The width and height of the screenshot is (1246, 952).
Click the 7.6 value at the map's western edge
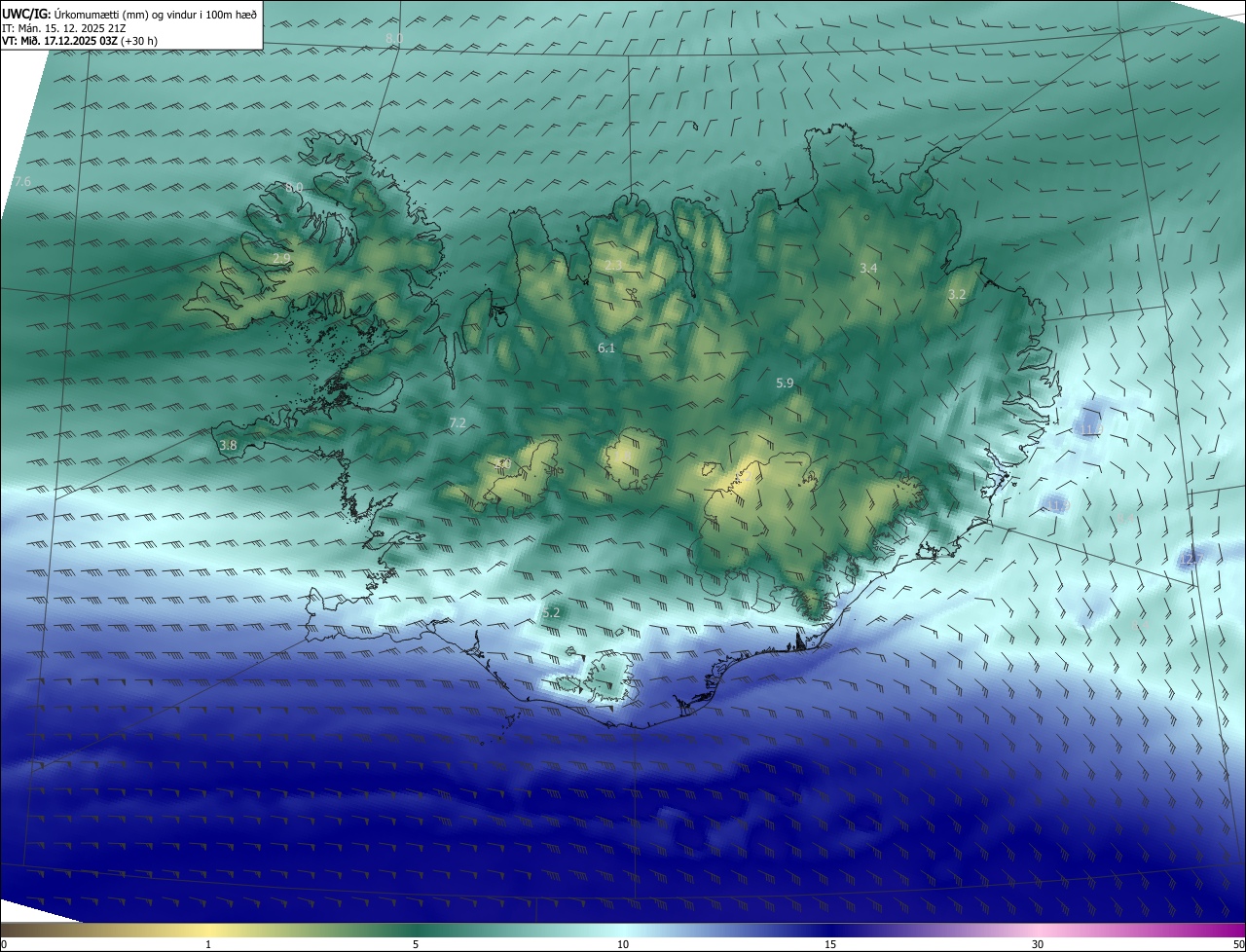click(x=22, y=182)
